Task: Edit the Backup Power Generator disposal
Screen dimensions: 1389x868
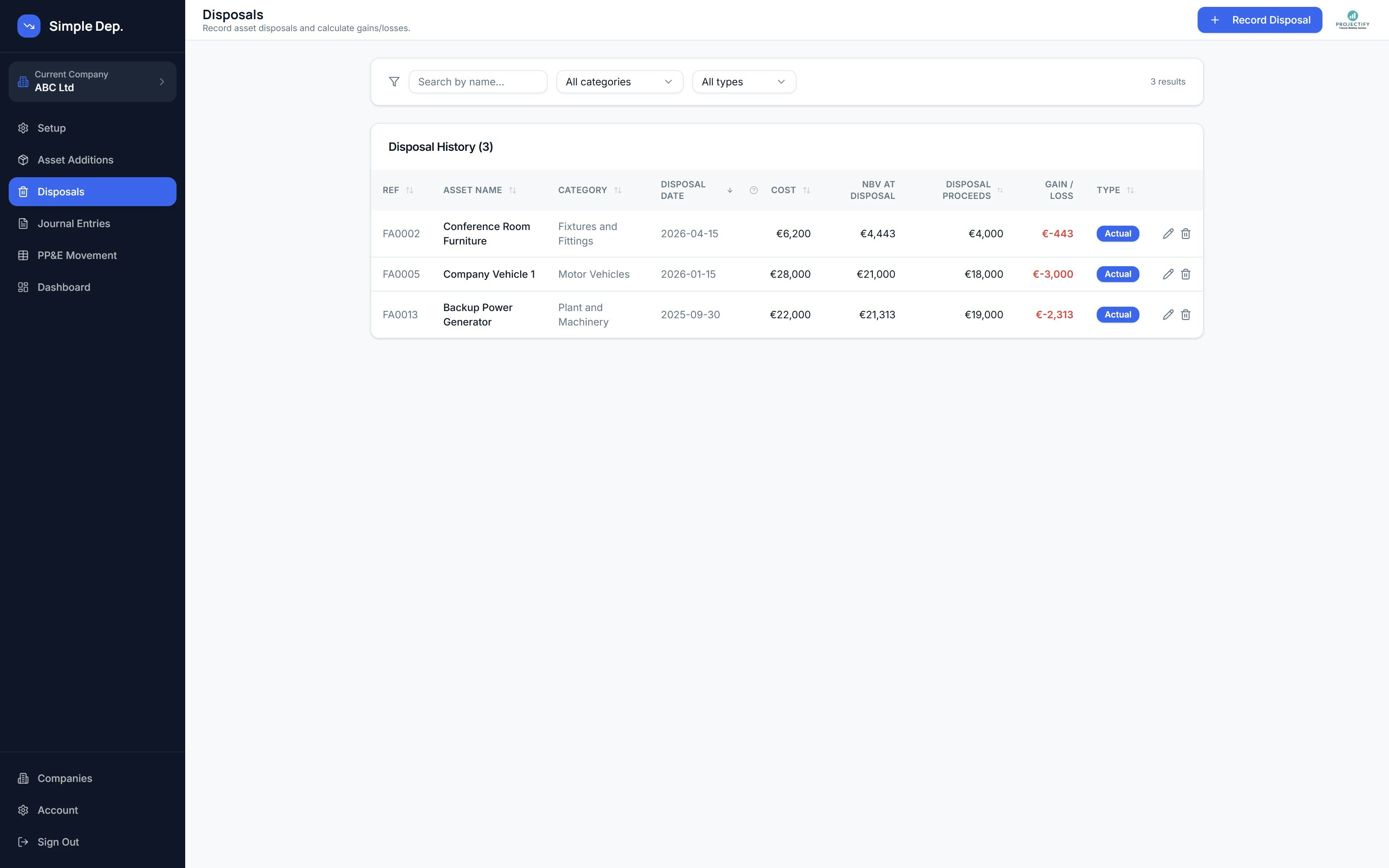Action: (x=1168, y=315)
